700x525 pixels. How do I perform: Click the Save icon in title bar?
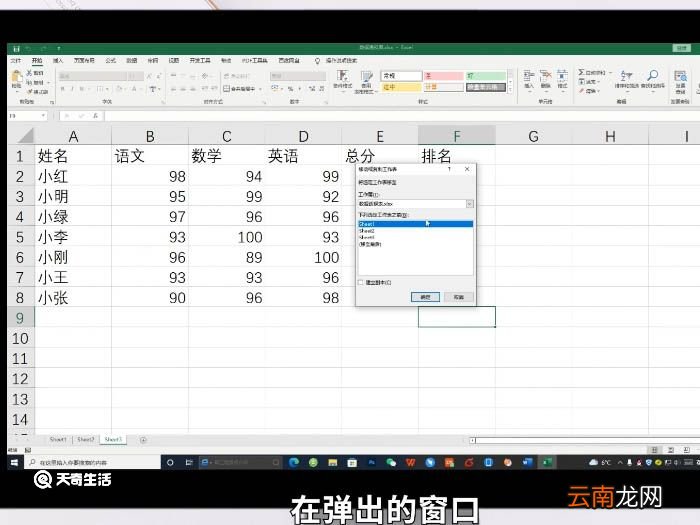click(17, 49)
